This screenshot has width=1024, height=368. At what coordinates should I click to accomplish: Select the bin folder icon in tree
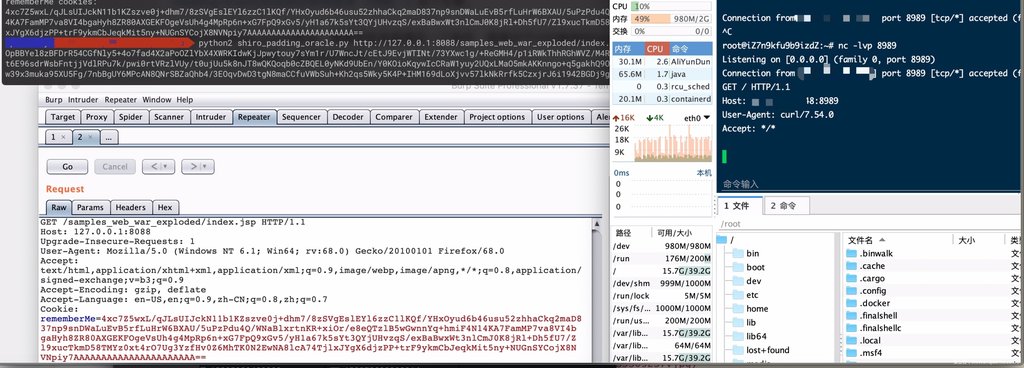coord(738,253)
